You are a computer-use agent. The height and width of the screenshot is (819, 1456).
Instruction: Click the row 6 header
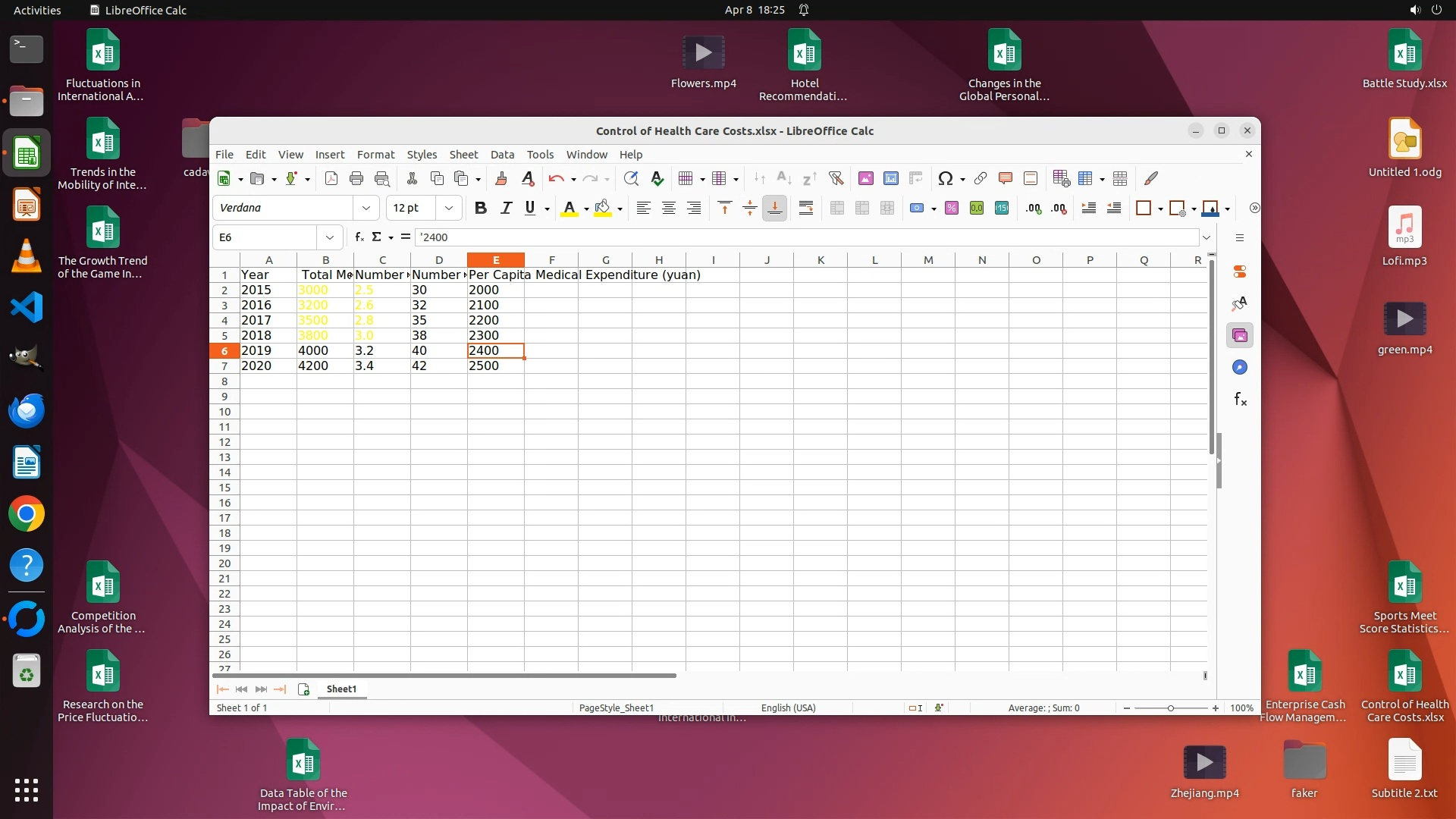(x=224, y=350)
